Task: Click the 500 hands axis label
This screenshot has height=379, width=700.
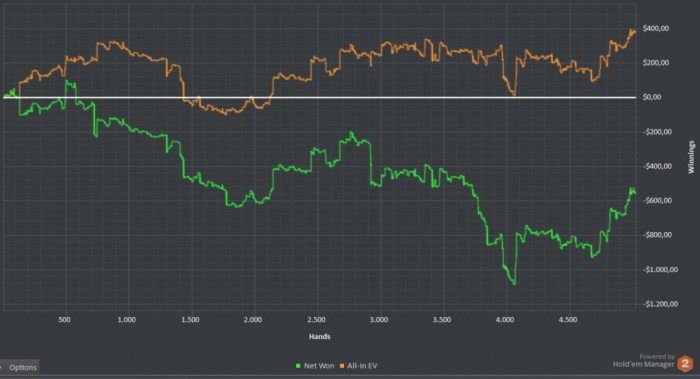Action: (x=64, y=320)
